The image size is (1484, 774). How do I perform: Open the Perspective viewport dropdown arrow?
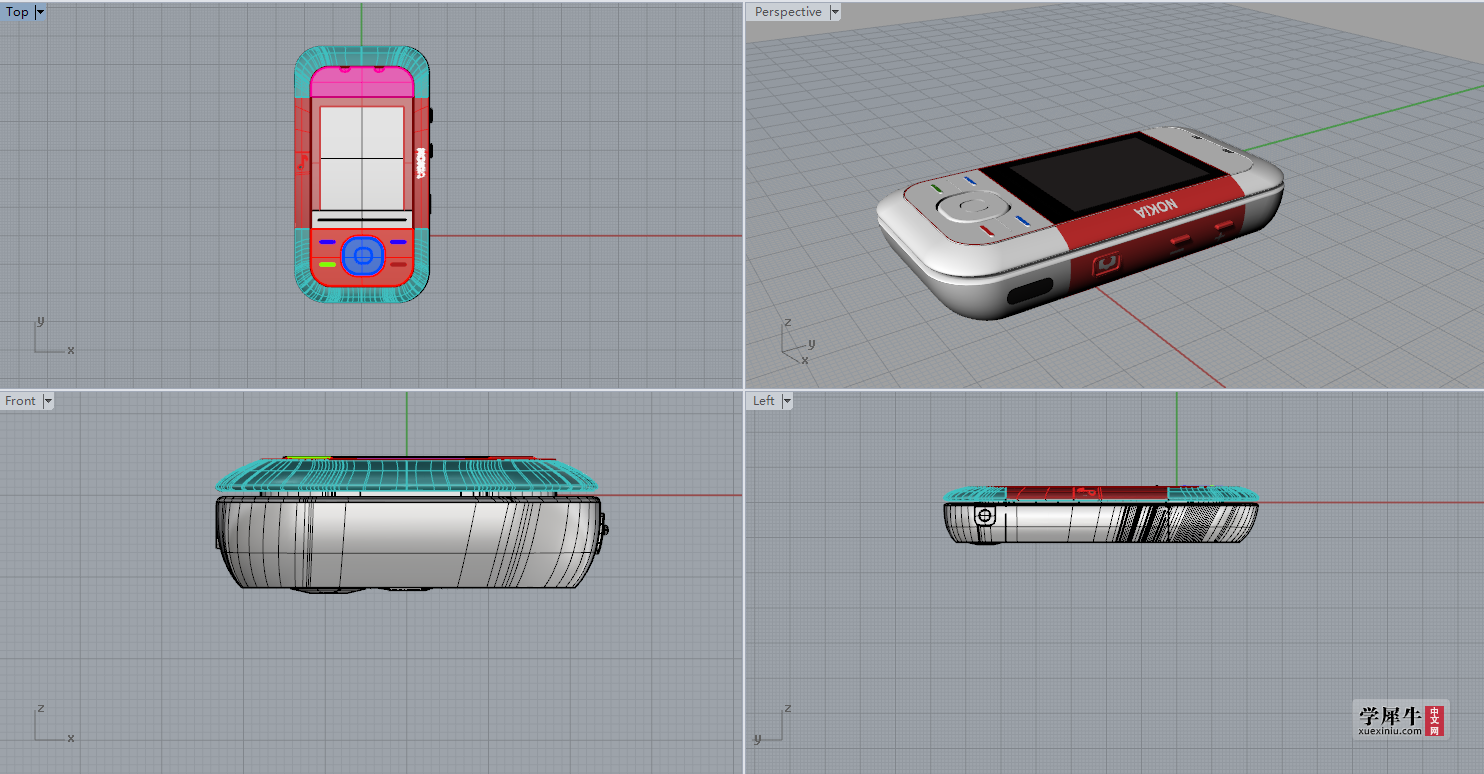[835, 12]
